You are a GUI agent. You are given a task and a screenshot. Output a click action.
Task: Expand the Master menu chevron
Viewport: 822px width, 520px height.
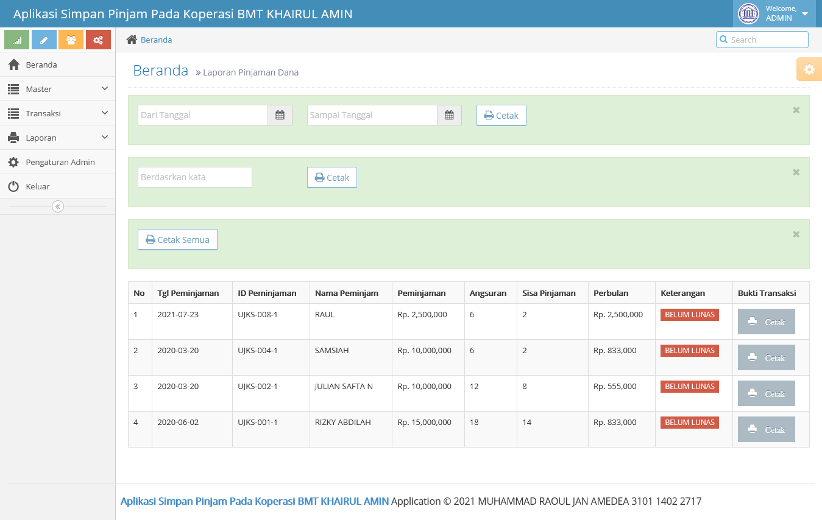105,89
